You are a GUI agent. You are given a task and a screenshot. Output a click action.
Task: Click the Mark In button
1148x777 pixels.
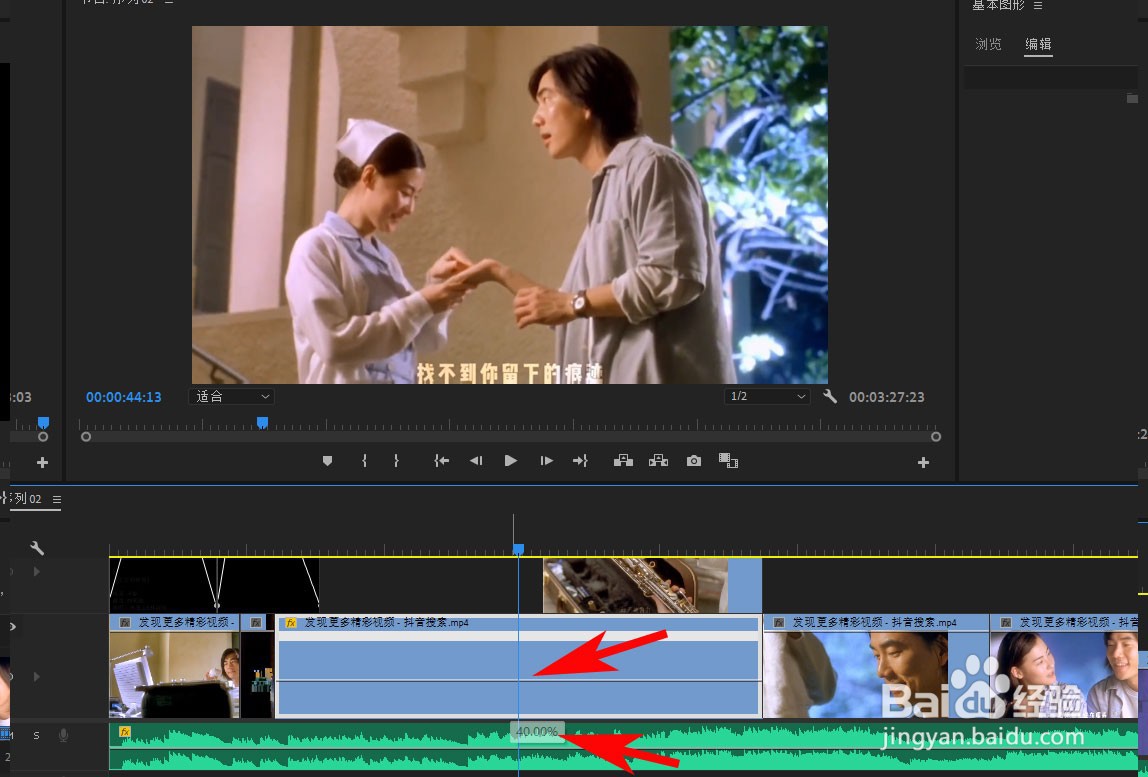click(x=364, y=461)
